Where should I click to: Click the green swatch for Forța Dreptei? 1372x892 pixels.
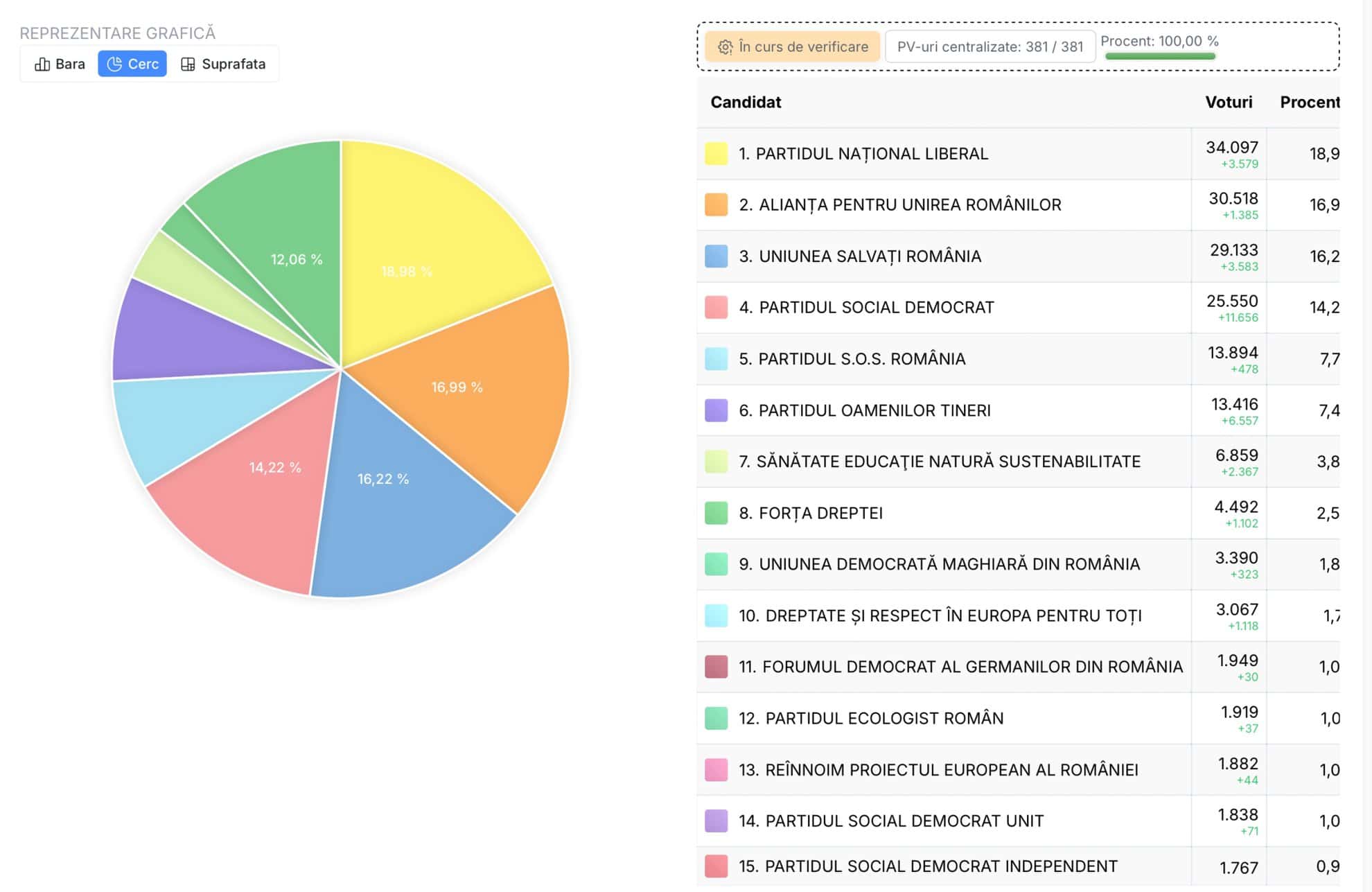click(x=716, y=513)
